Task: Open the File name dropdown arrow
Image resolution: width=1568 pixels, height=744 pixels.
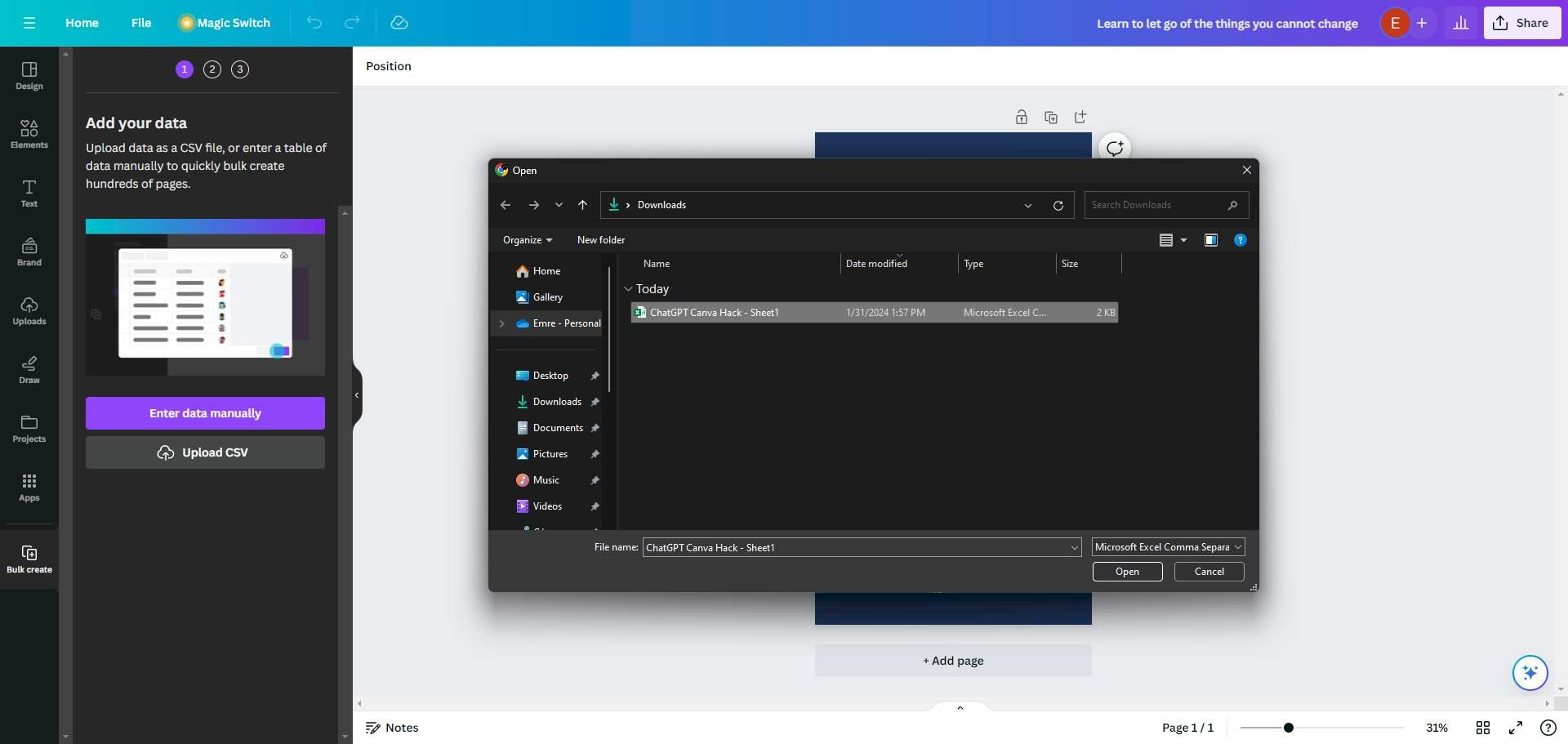Action: 1074,548
